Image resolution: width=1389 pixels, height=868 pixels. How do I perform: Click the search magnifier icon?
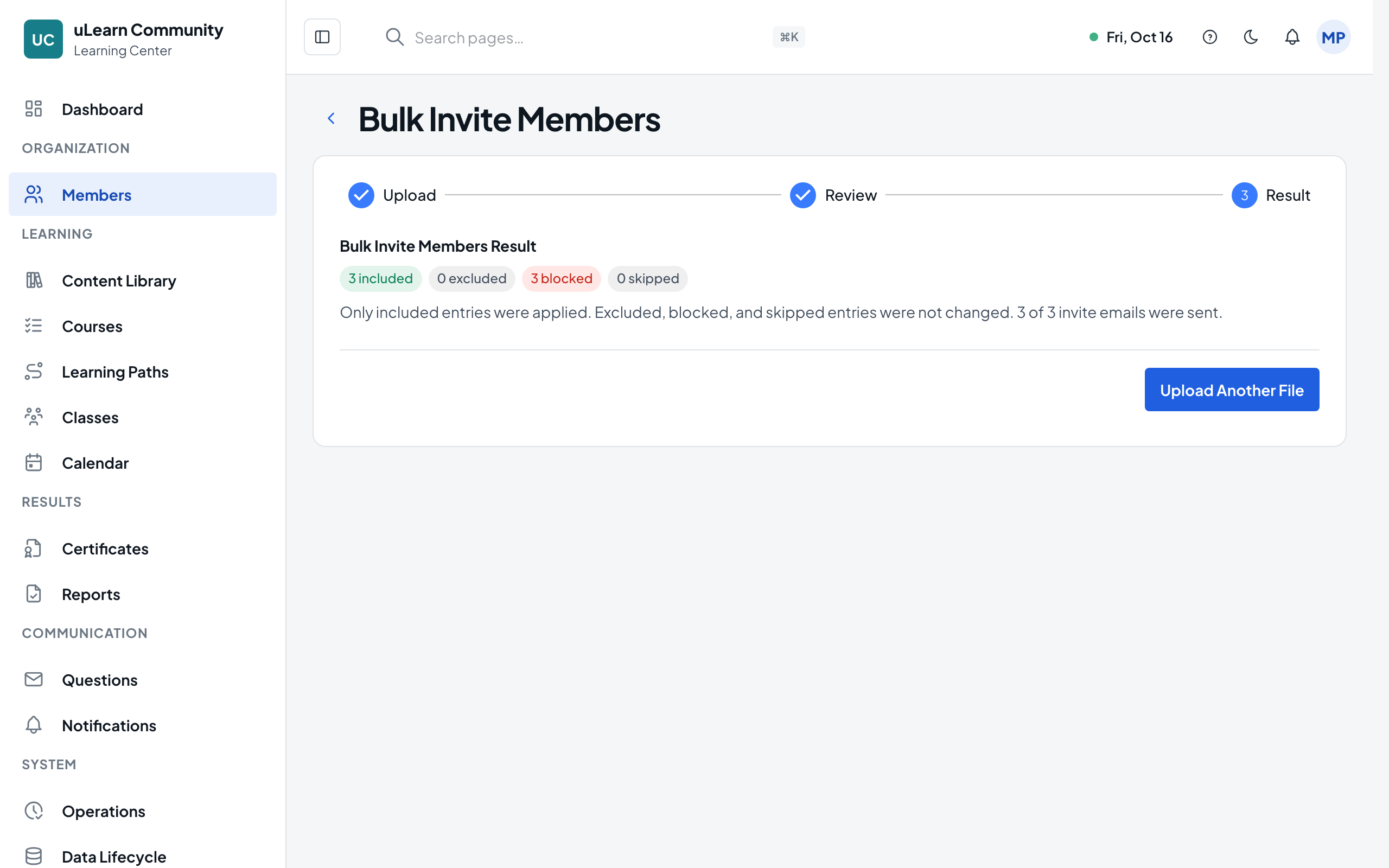coord(394,37)
